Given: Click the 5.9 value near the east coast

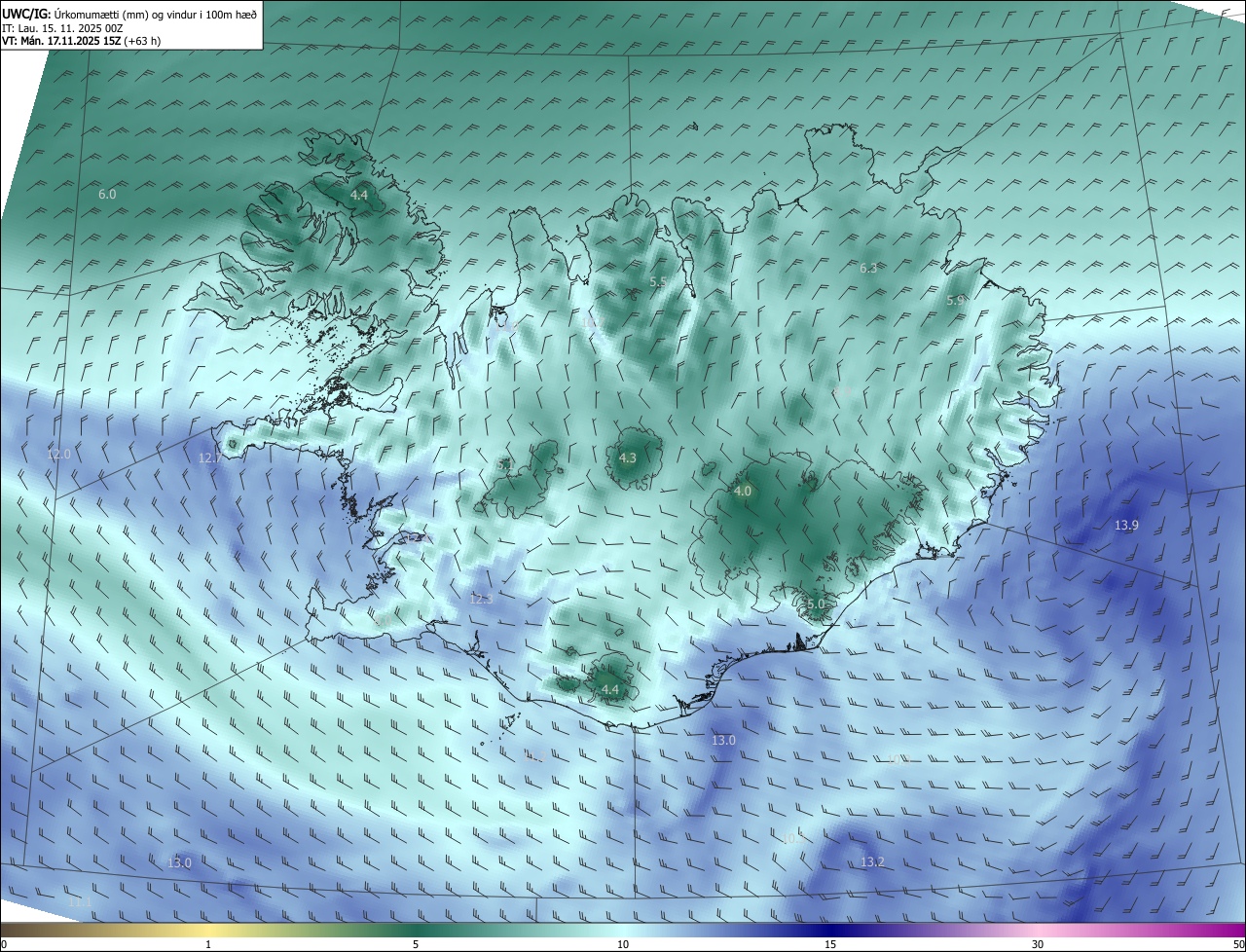Looking at the screenshot, I should 956,301.
